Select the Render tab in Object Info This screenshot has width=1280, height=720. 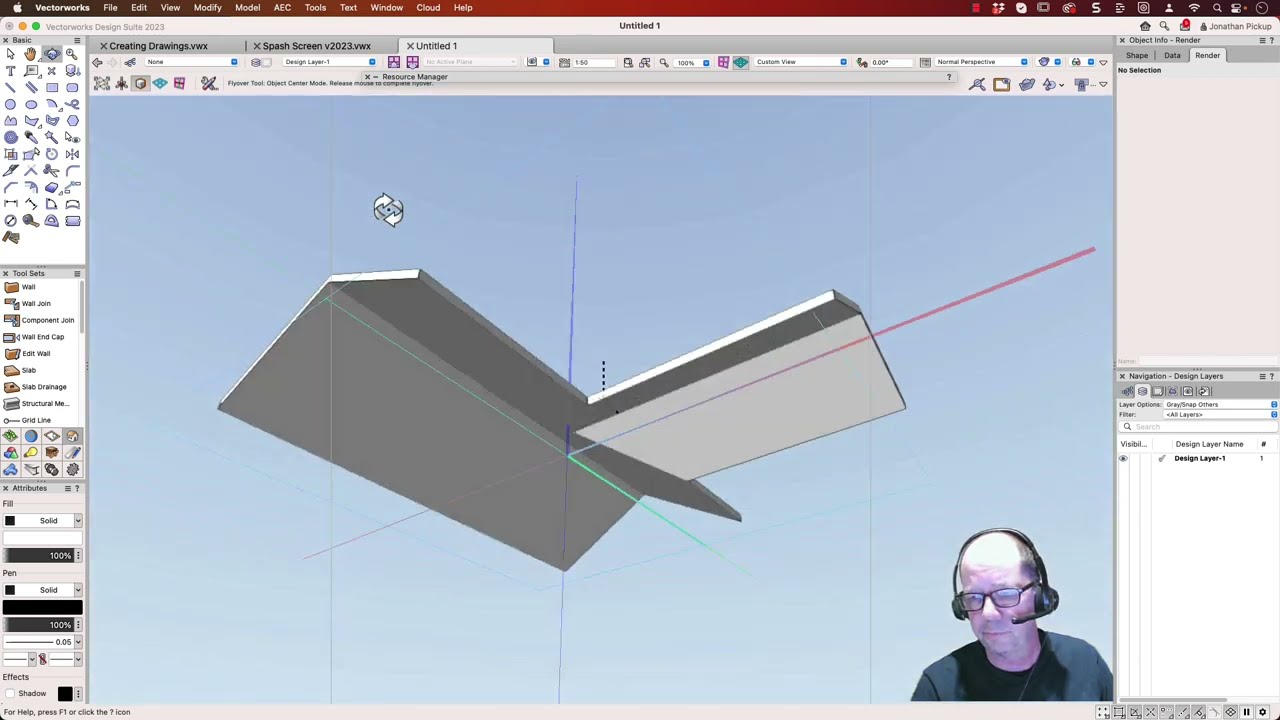pyautogui.click(x=1207, y=56)
